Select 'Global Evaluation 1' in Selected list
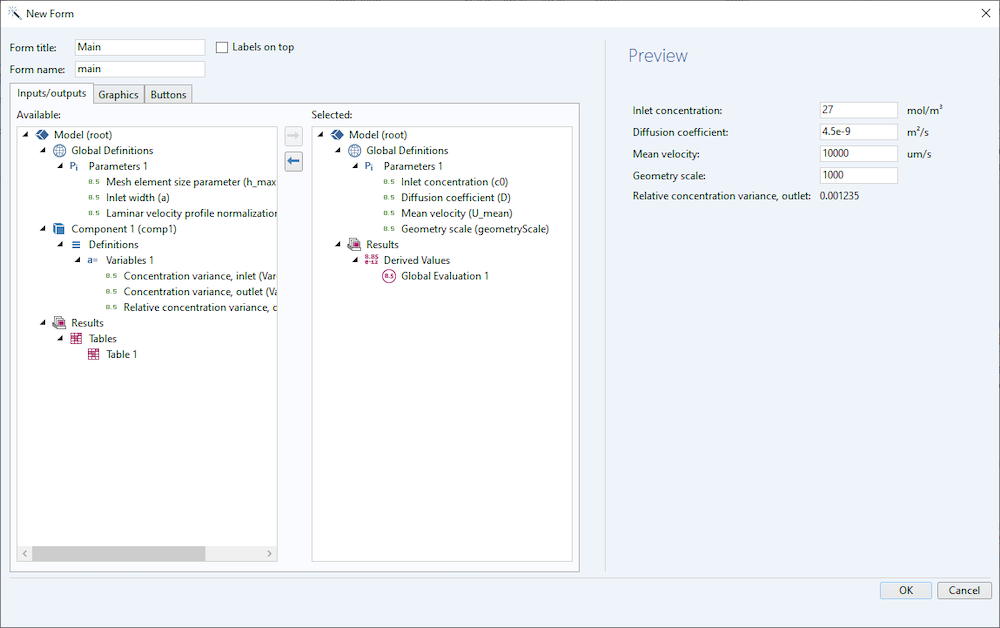Image resolution: width=1000 pixels, height=628 pixels. click(x=445, y=276)
